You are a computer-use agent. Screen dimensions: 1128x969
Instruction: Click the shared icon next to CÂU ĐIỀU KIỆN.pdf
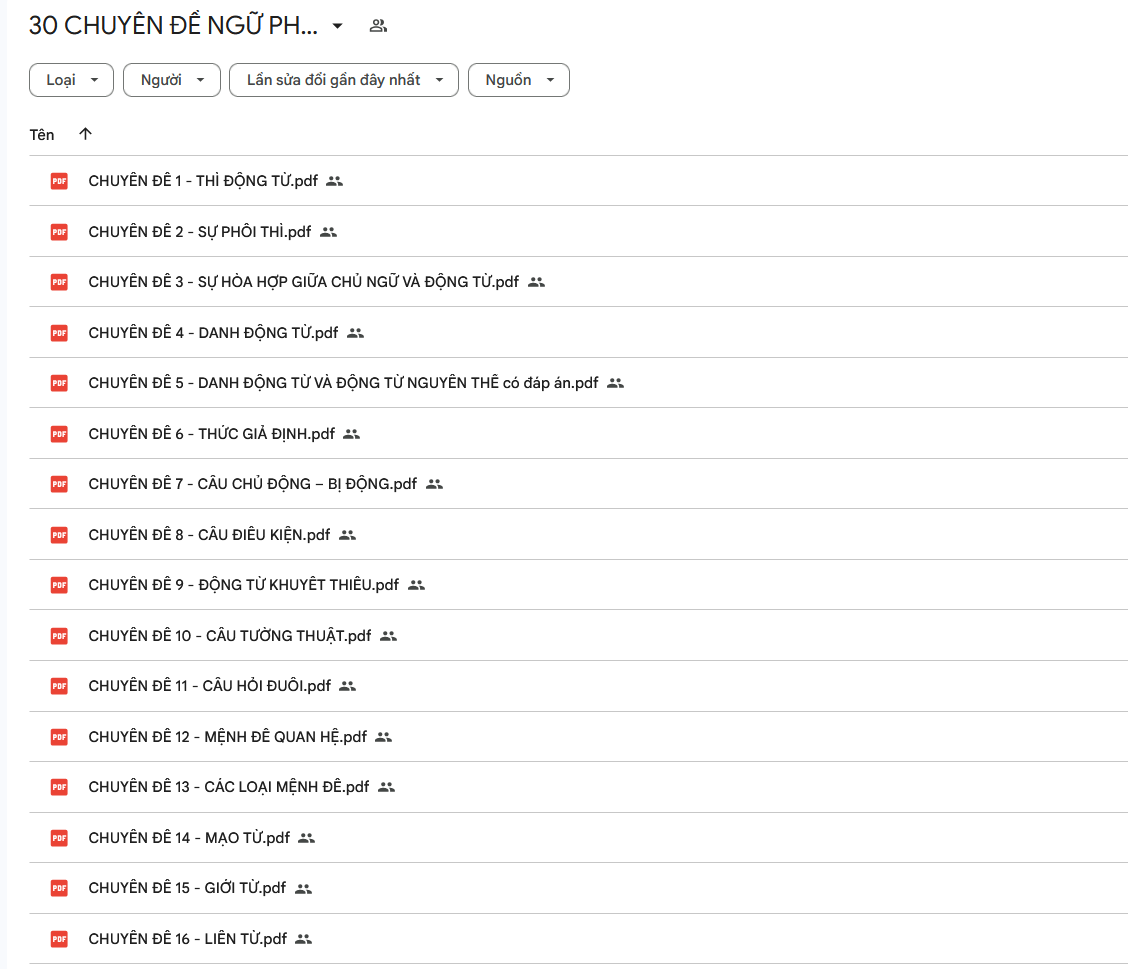[x=347, y=535]
